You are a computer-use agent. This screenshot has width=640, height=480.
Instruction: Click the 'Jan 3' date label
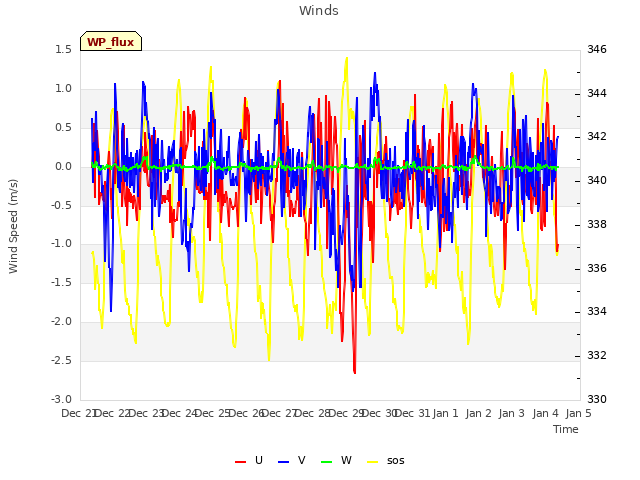pos(512,413)
